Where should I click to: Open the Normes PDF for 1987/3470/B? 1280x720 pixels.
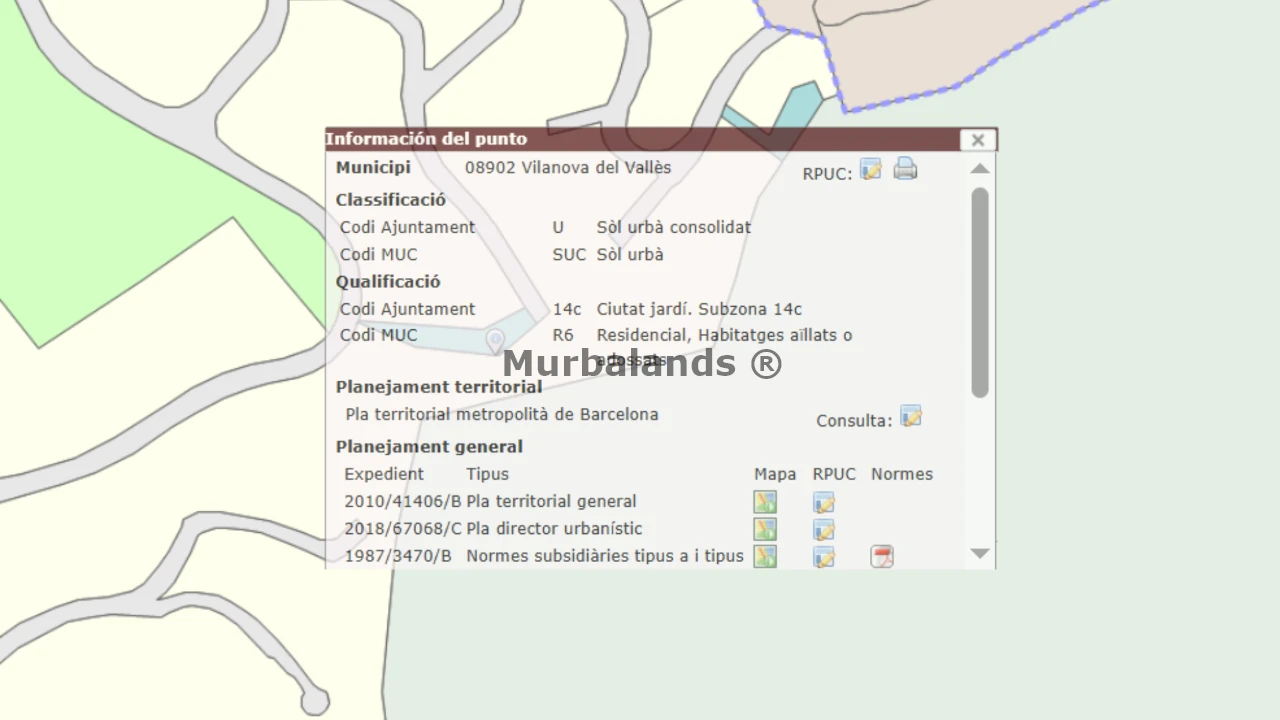pyautogui.click(x=881, y=556)
